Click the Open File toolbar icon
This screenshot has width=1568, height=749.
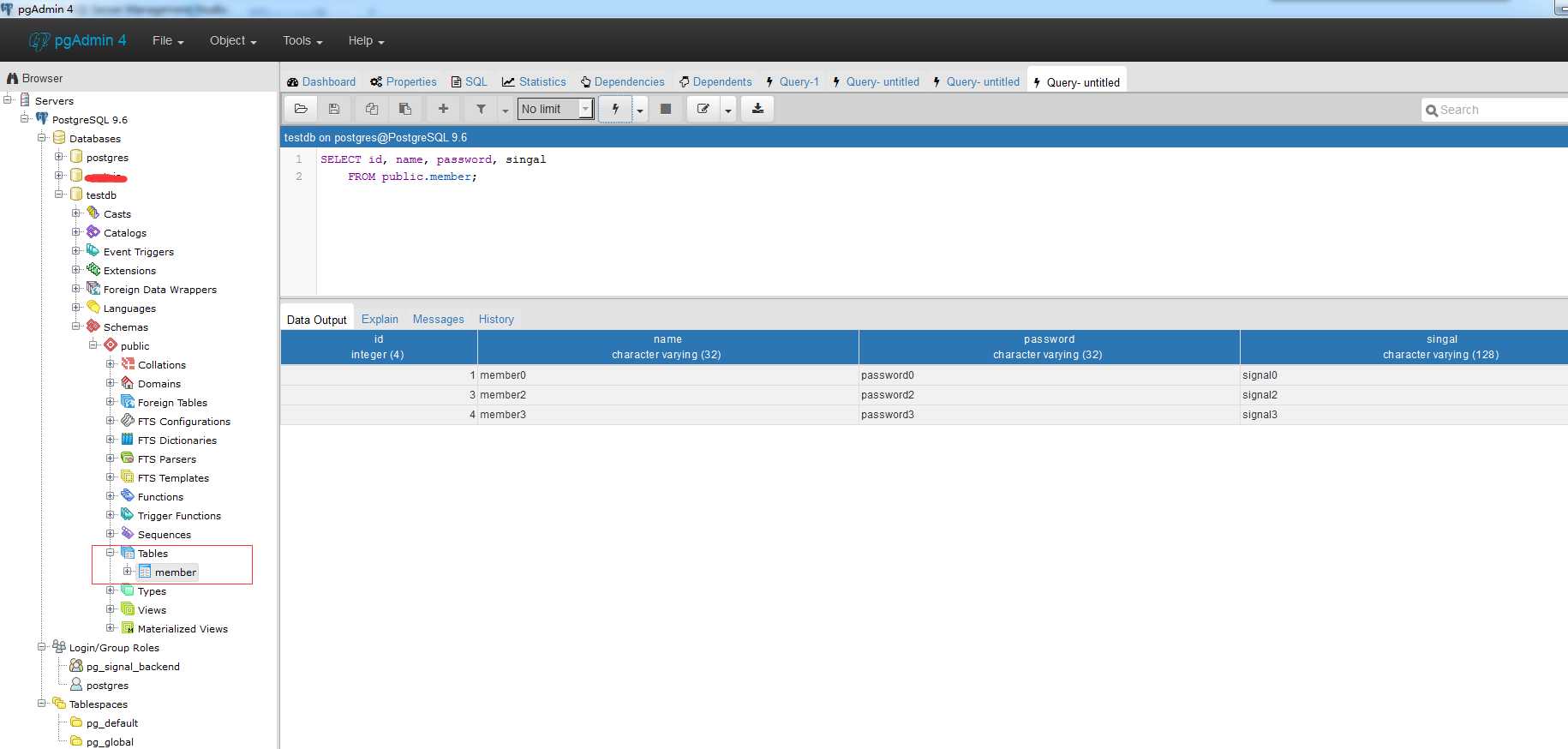pos(301,109)
